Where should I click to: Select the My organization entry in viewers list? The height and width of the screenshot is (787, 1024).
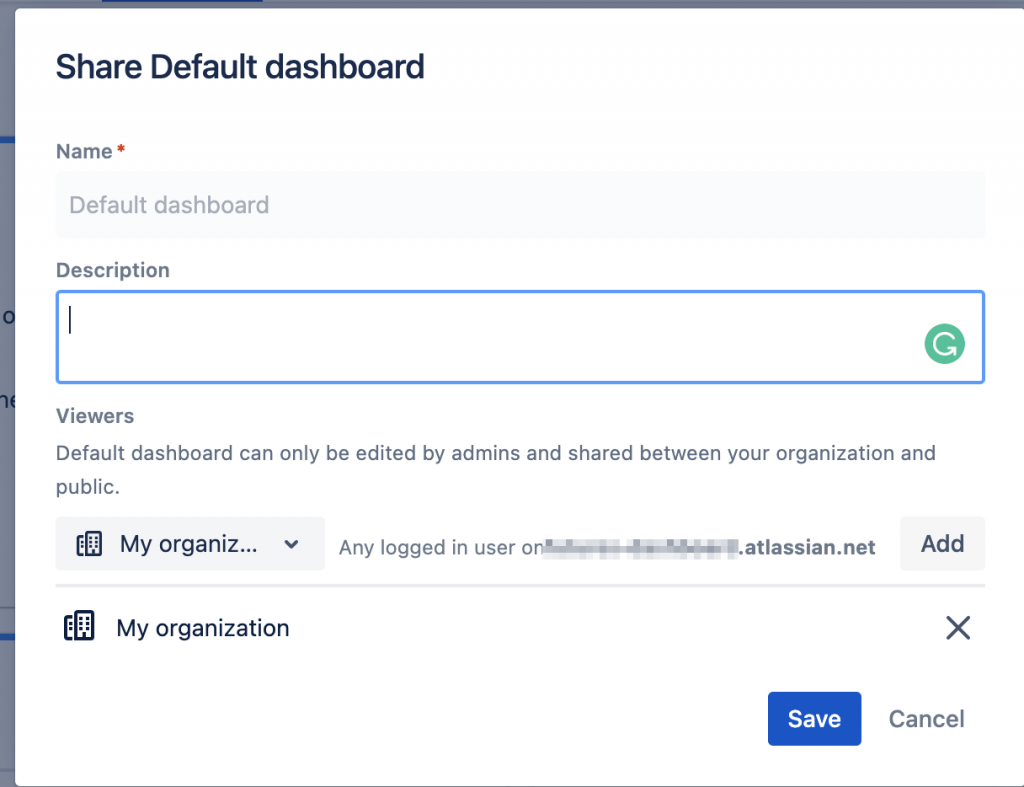[203, 628]
